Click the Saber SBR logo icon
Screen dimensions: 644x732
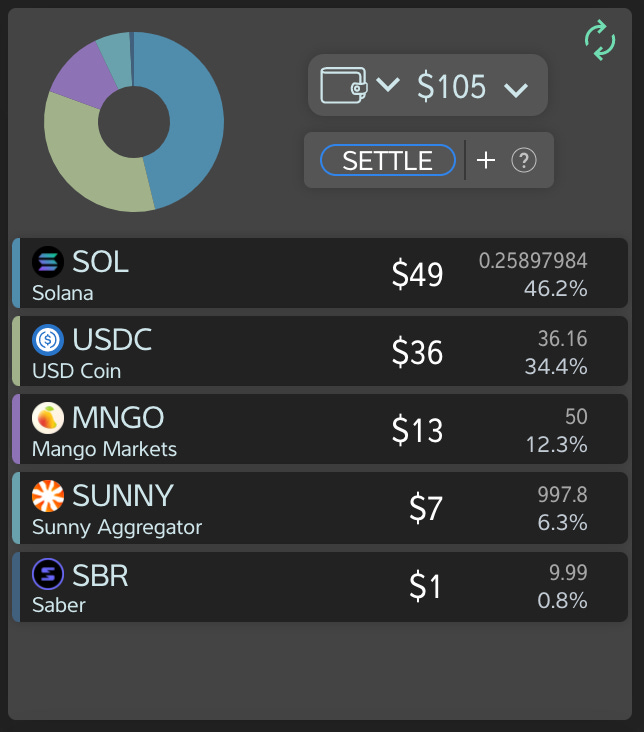tap(48, 574)
